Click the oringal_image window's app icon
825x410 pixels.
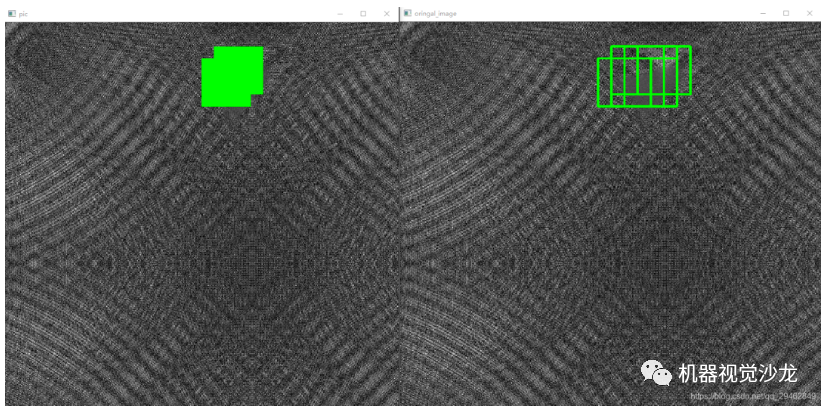(x=407, y=14)
